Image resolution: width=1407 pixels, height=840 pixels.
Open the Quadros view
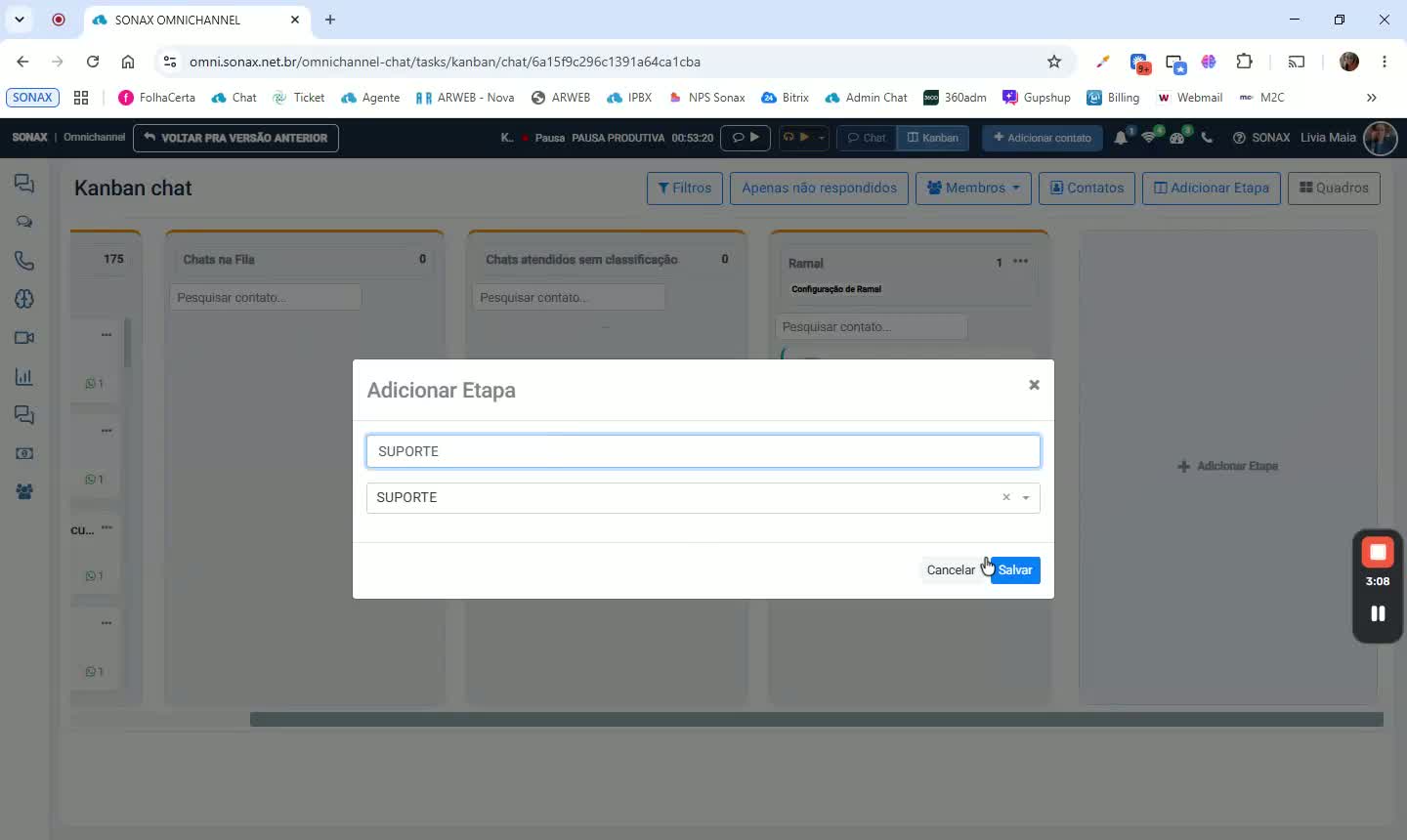1334,189
